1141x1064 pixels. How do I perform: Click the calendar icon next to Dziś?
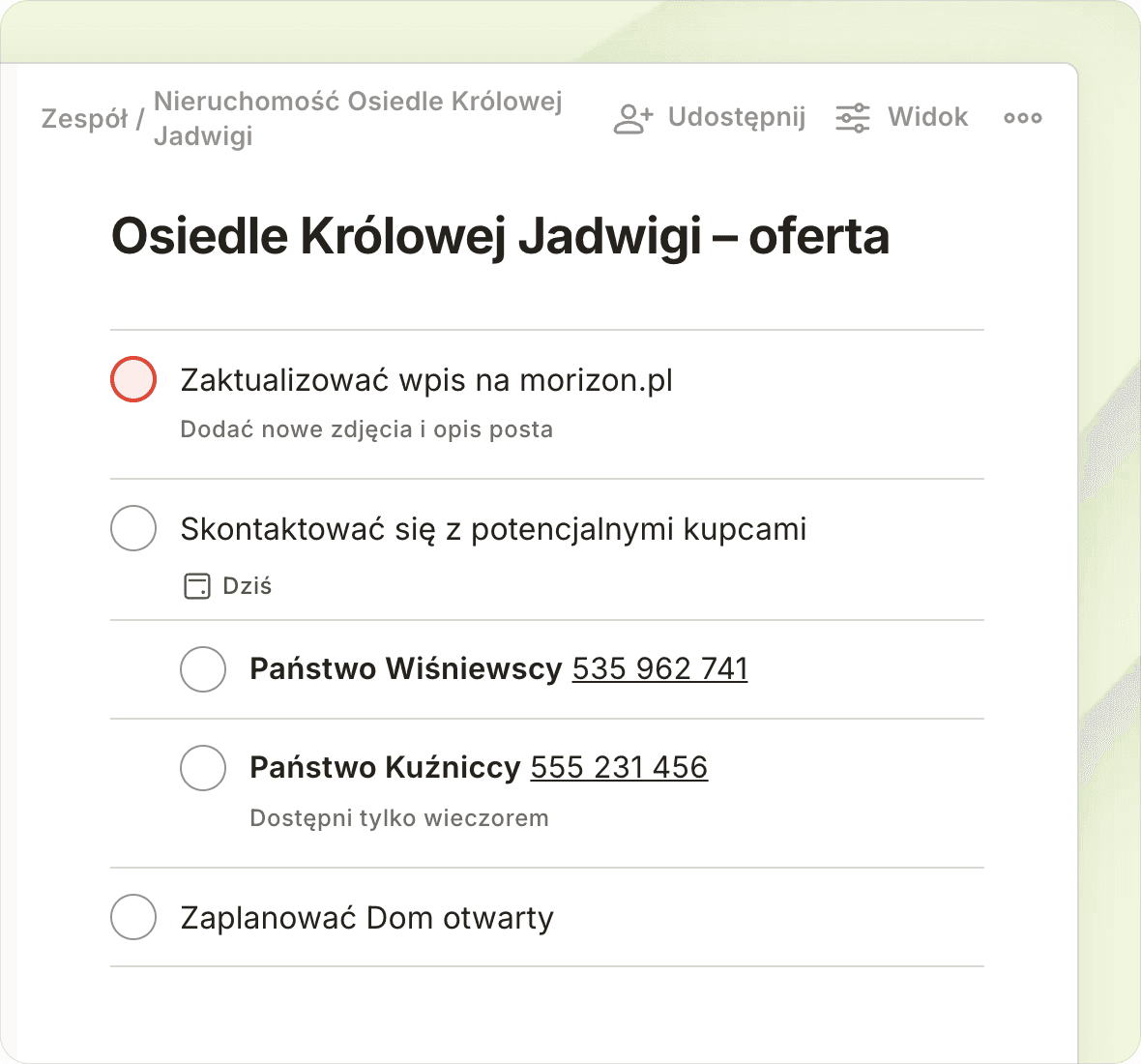[x=197, y=586]
